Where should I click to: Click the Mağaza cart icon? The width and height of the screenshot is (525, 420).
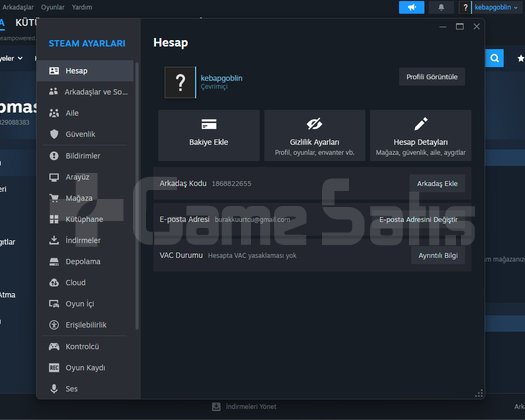point(54,198)
